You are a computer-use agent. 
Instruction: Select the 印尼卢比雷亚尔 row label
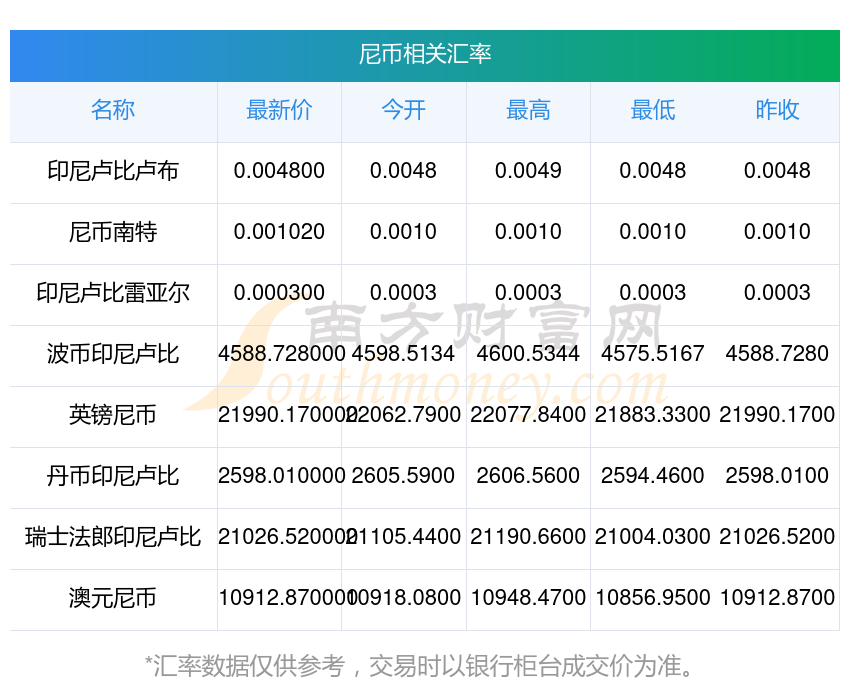tap(113, 293)
